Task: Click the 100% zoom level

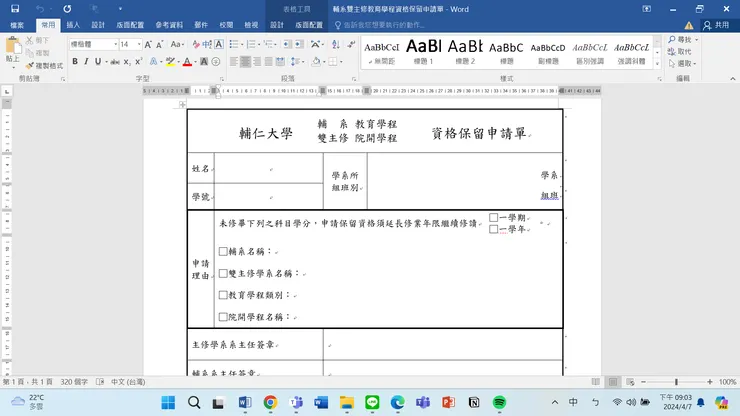Action: [727, 382]
